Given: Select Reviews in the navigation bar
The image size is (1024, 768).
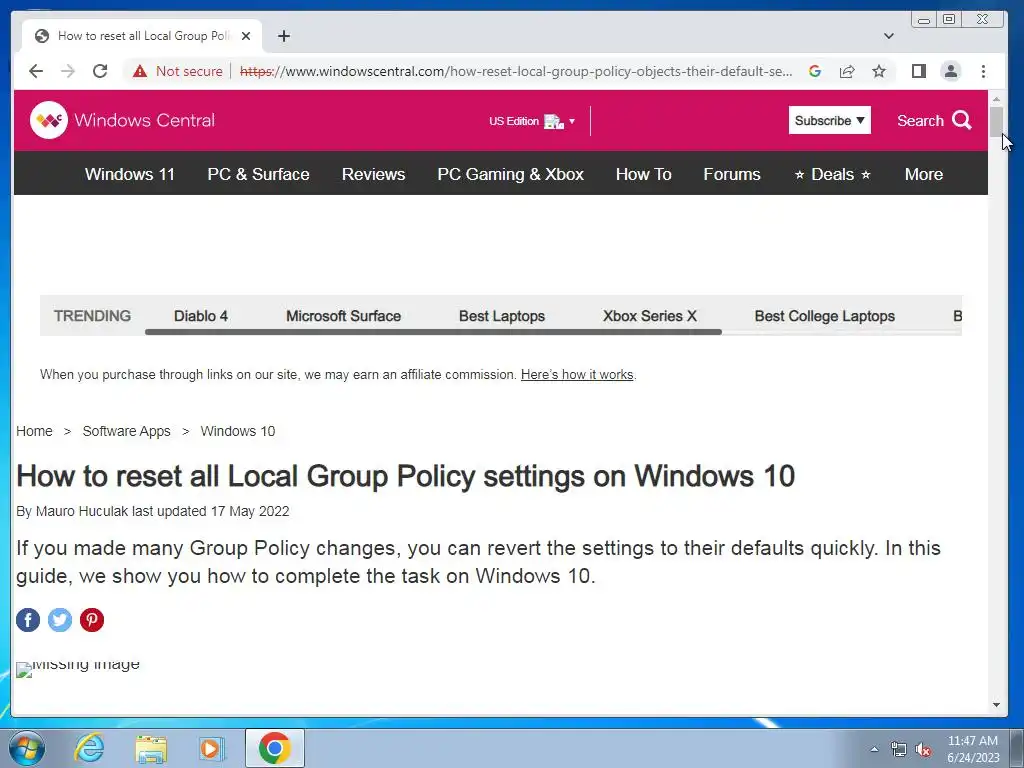Looking at the screenshot, I should tap(374, 174).
